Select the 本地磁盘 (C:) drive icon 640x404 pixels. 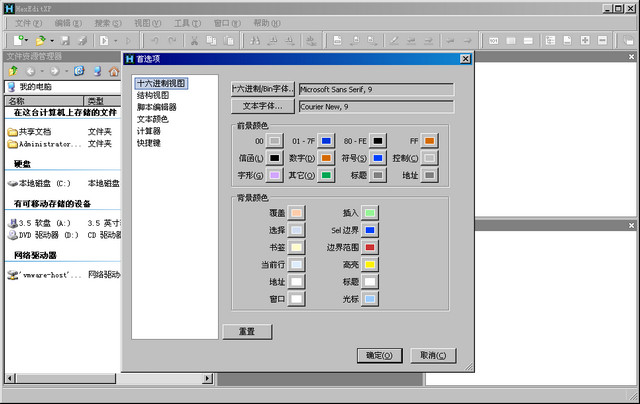click(12, 184)
